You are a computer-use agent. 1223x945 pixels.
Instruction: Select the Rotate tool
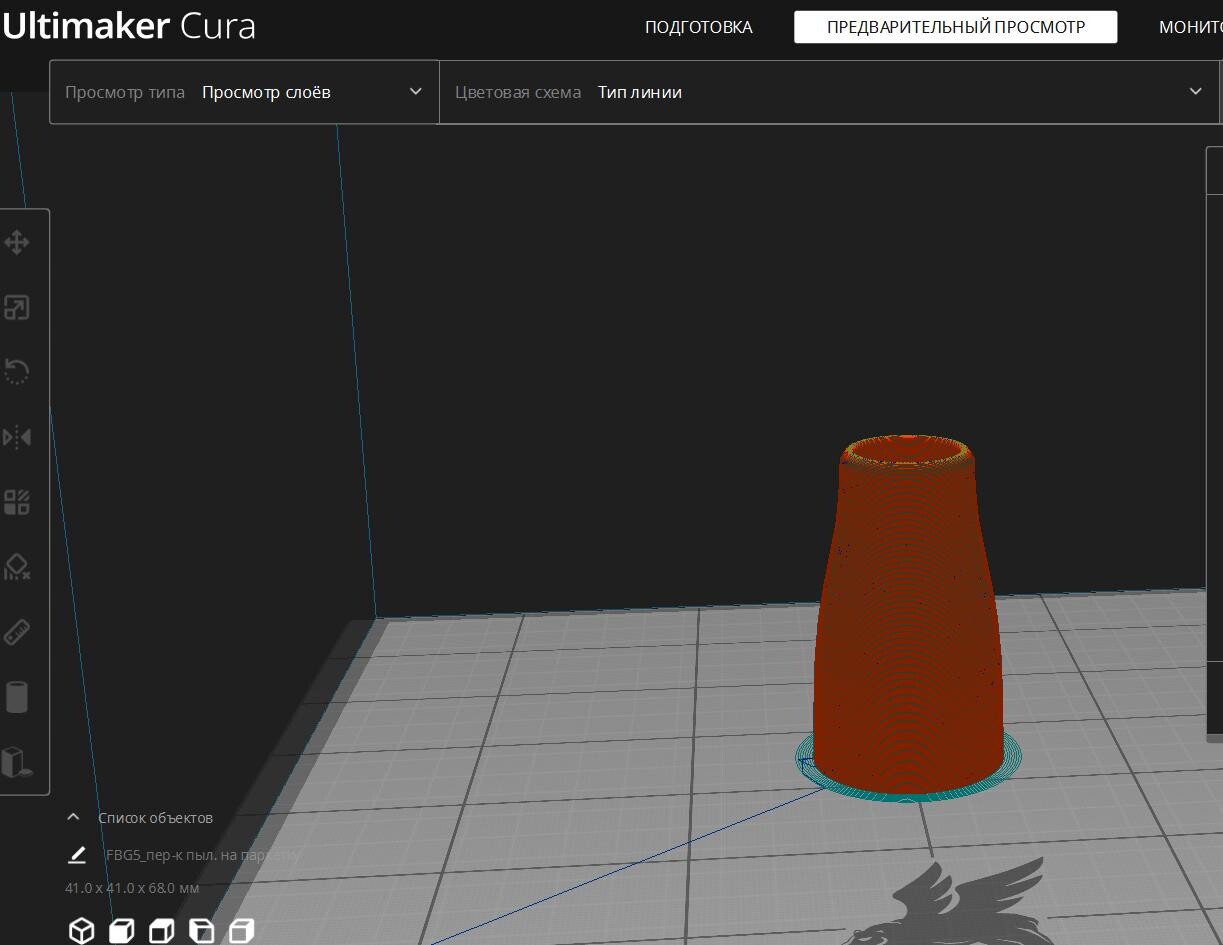coord(17,372)
